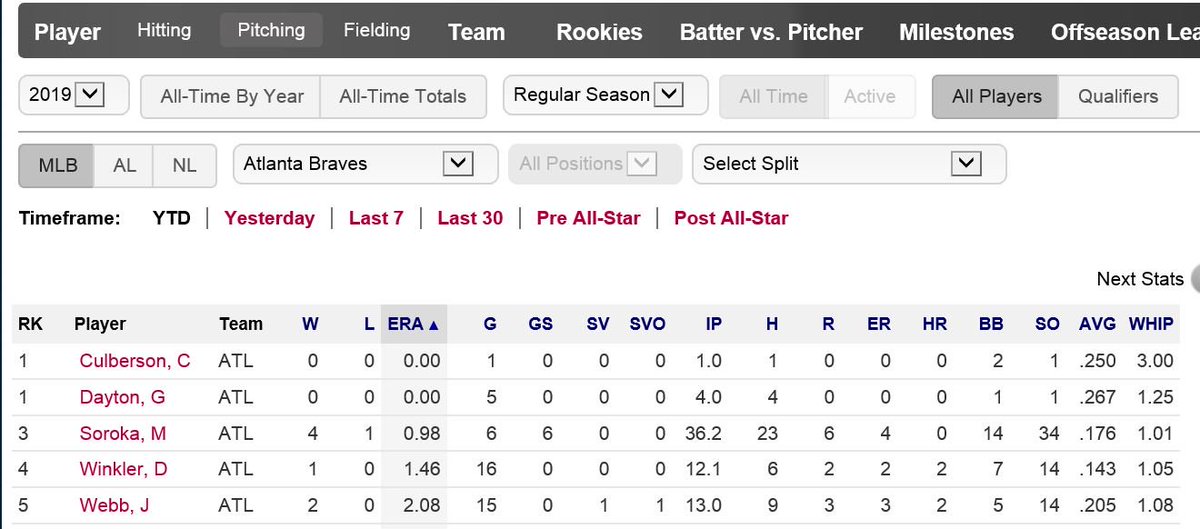Toggle the AL league filter
This screenshot has height=529, width=1200.
pos(124,165)
